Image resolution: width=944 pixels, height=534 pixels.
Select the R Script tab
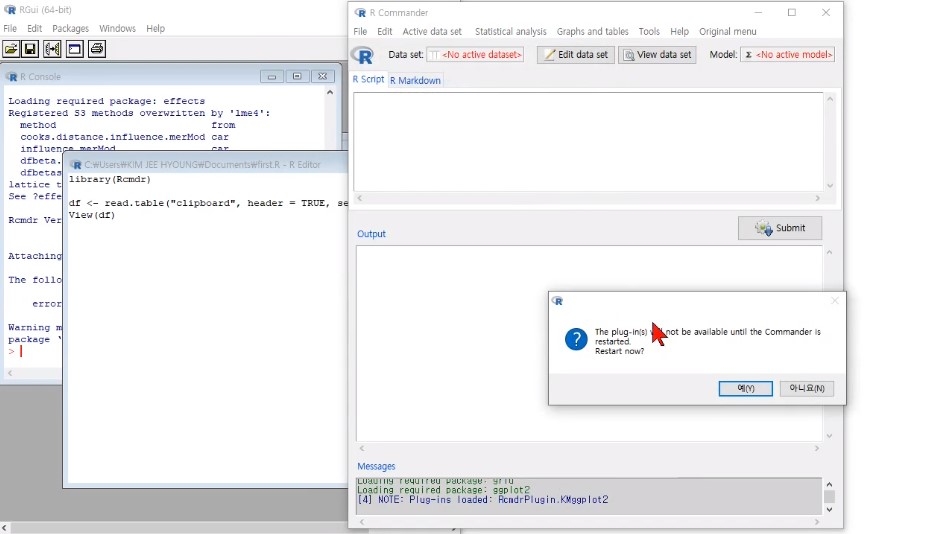pos(368,79)
